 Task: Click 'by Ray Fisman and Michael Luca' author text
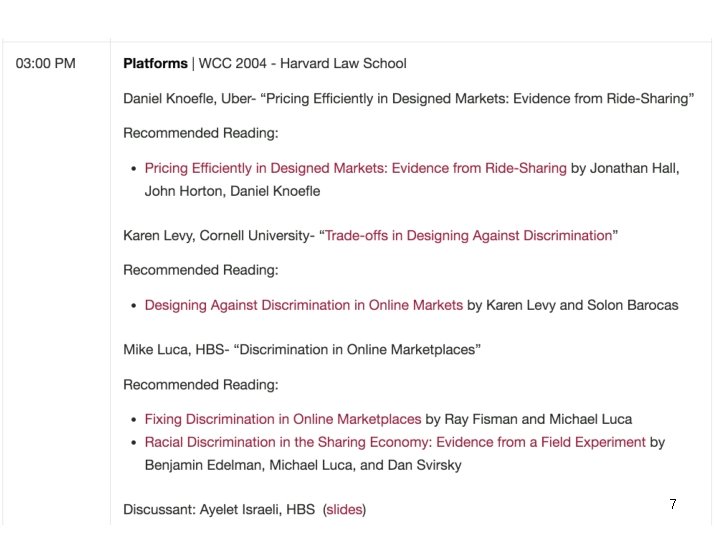point(528,419)
